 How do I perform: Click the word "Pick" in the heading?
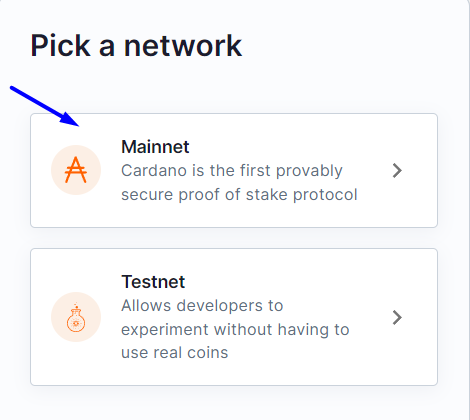coord(60,46)
